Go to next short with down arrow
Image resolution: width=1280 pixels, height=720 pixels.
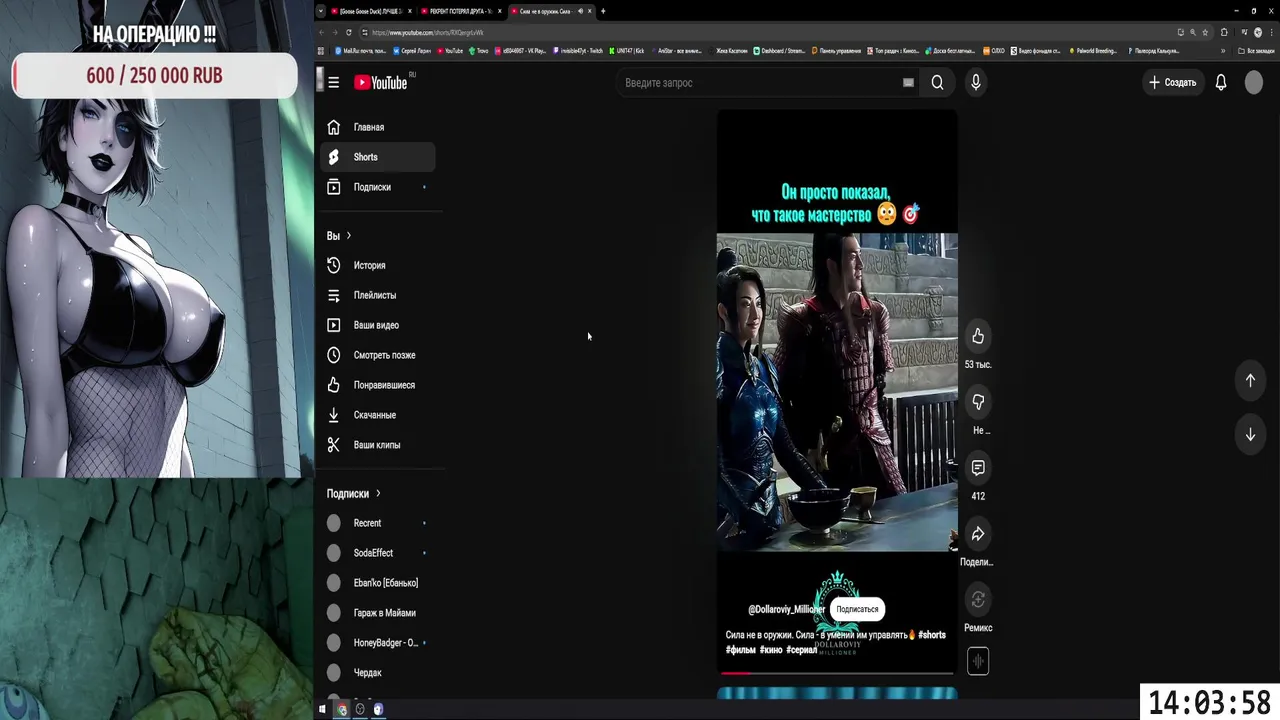click(1250, 435)
